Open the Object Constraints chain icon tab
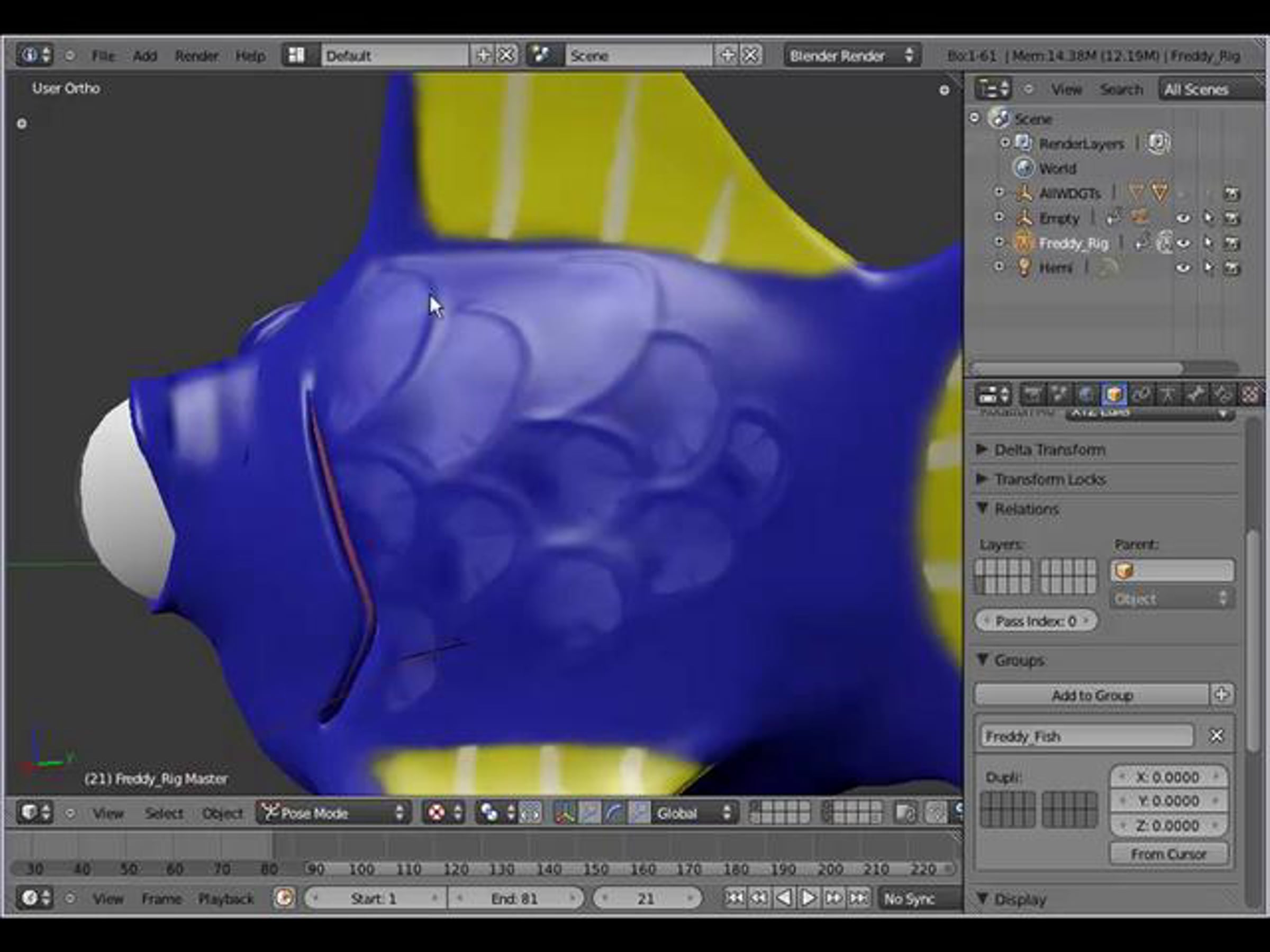 pyautogui.click(x=1141, y=395)
